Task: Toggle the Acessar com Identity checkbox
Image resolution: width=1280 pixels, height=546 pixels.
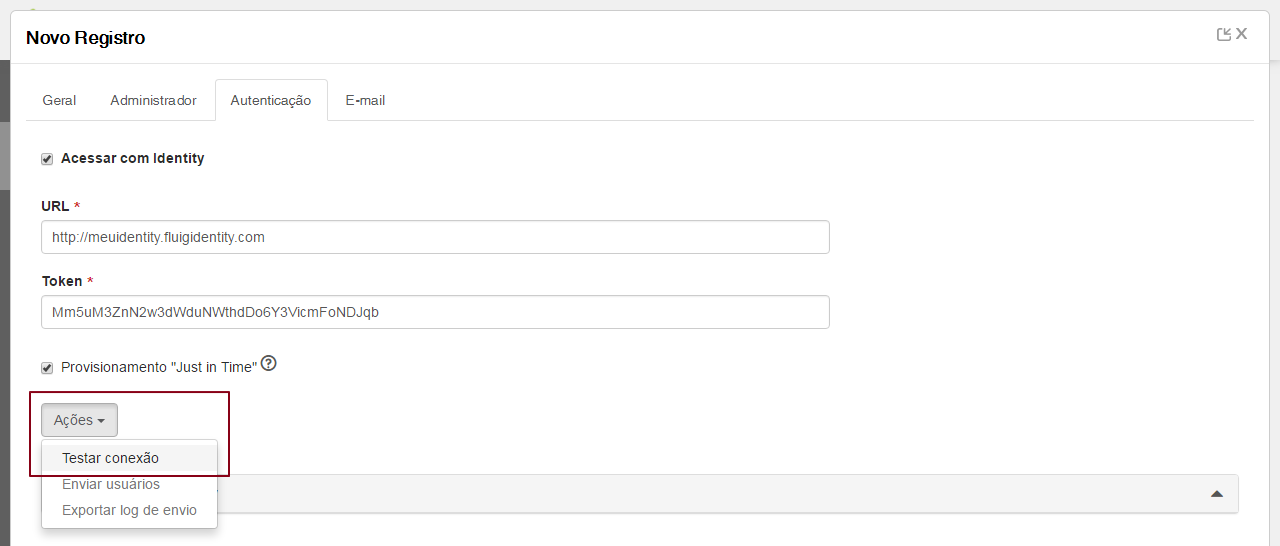Action: [47, 159]
